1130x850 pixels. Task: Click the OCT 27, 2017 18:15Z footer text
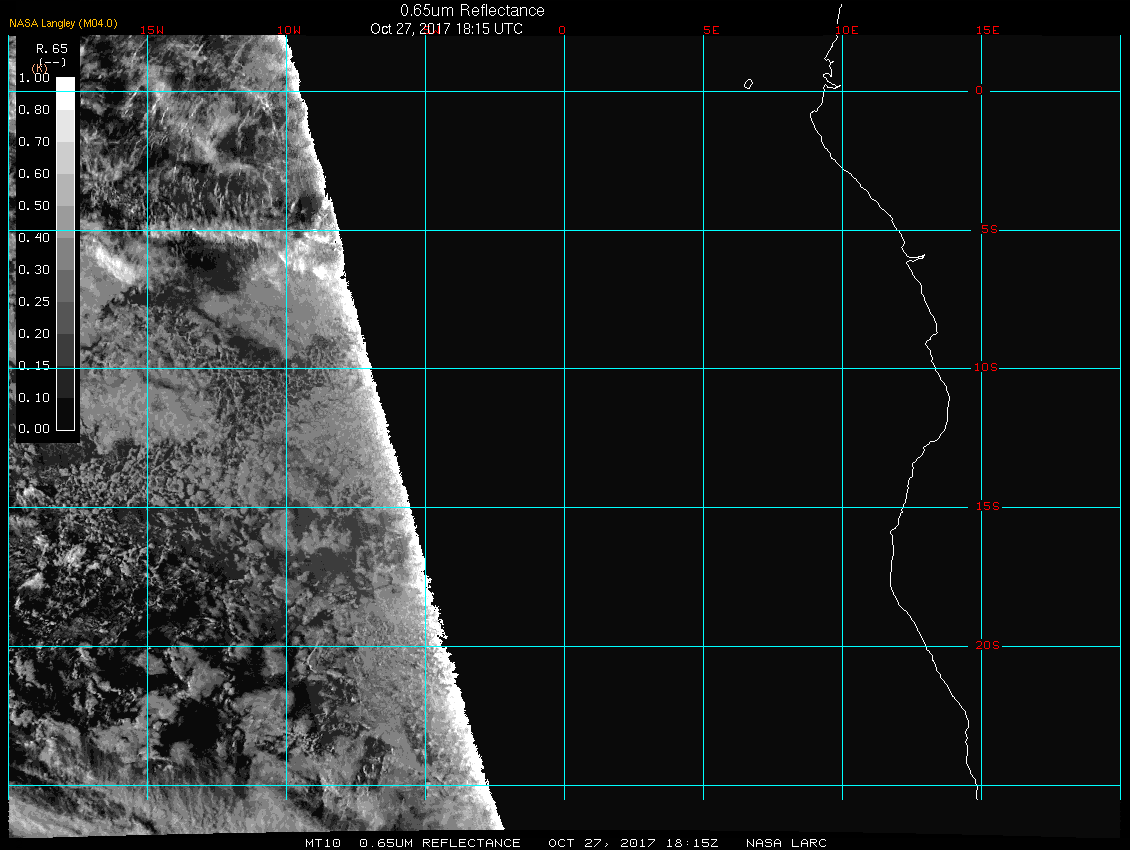tap(633, 843)
